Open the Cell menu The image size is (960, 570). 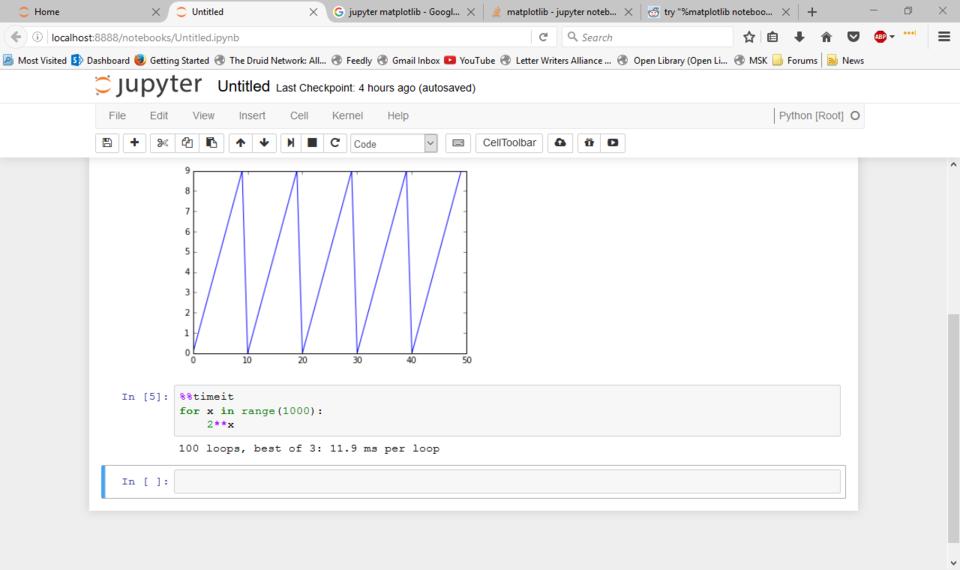point(299,116)
